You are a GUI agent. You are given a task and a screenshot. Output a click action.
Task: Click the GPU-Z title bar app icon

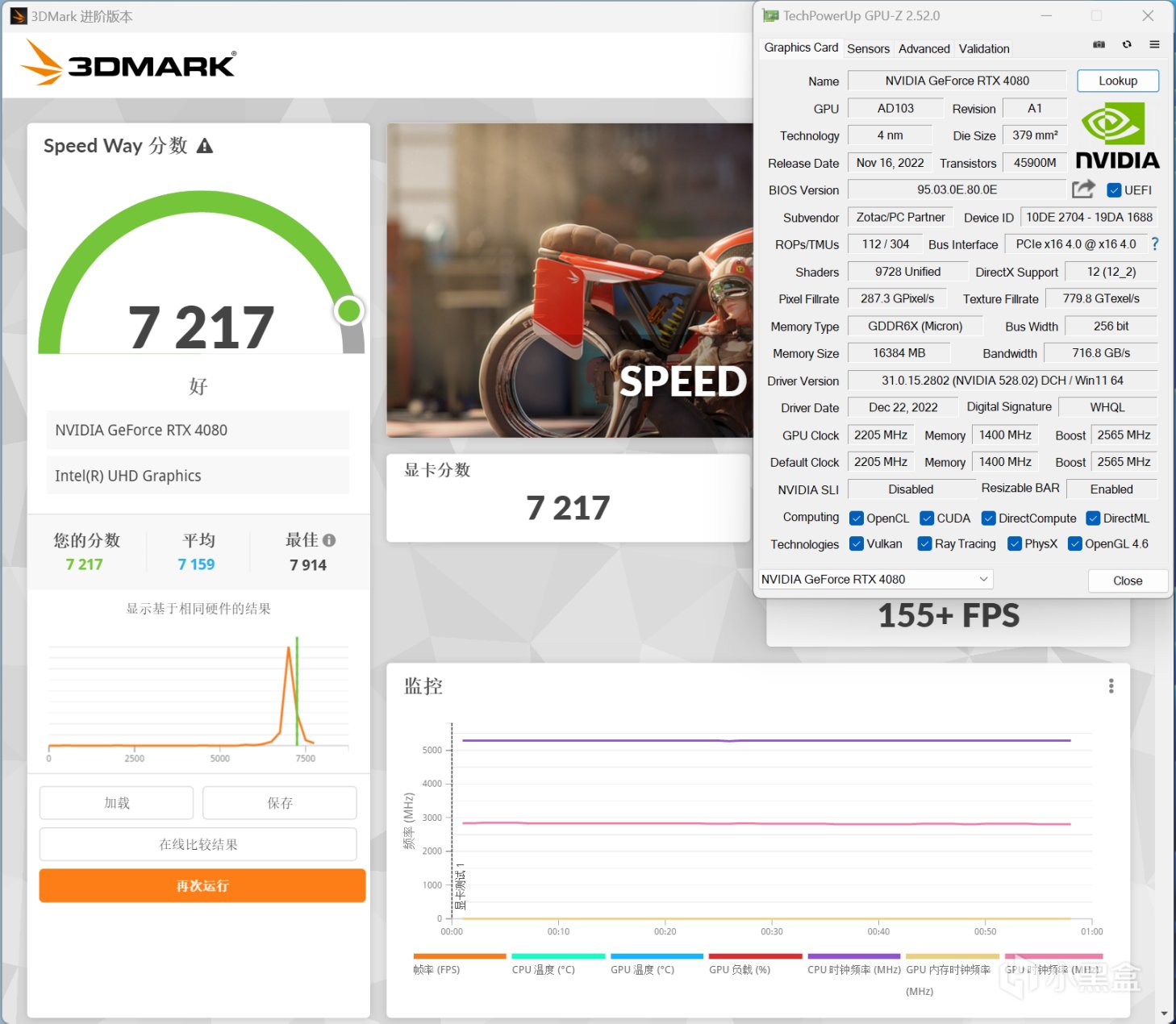770,16
